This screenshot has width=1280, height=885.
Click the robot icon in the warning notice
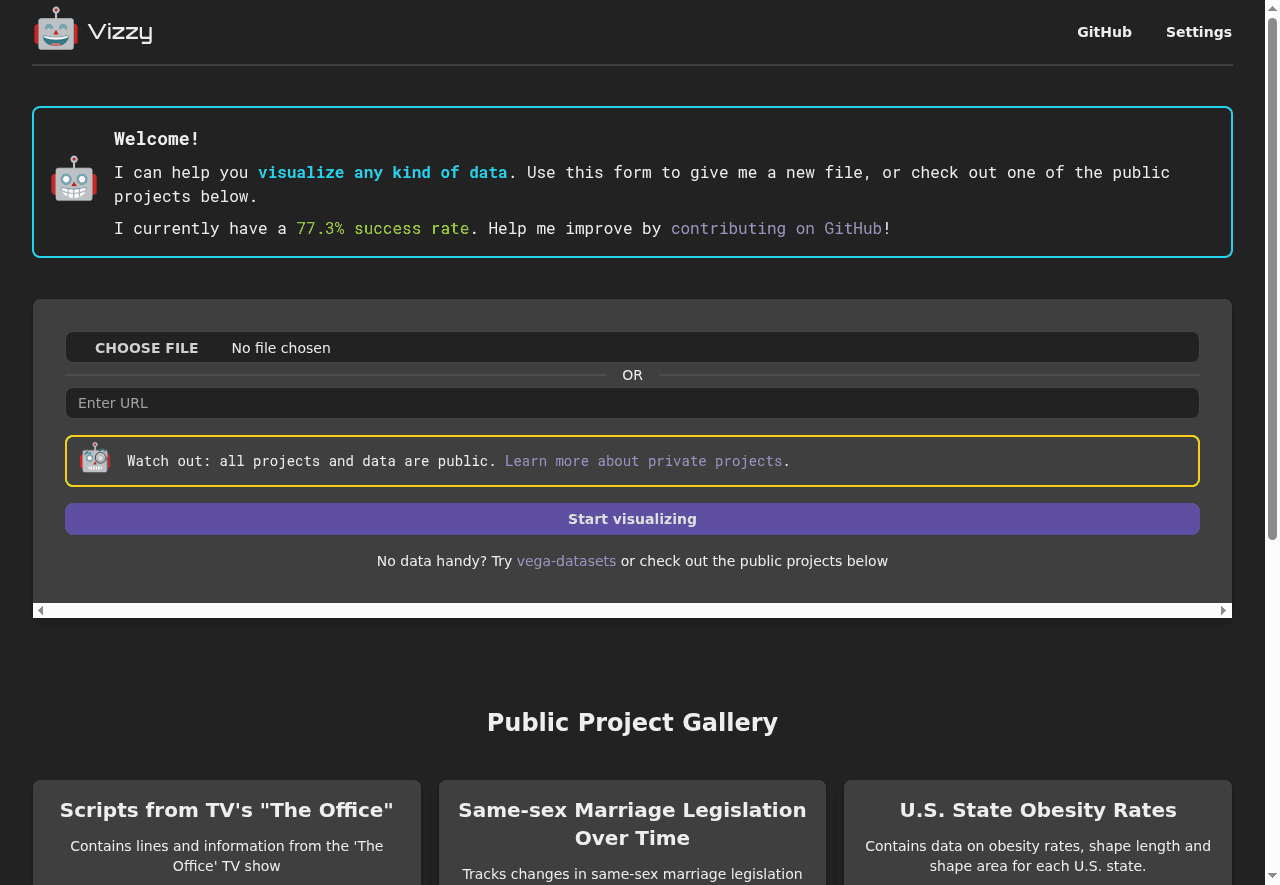click(x=95, y=459)
